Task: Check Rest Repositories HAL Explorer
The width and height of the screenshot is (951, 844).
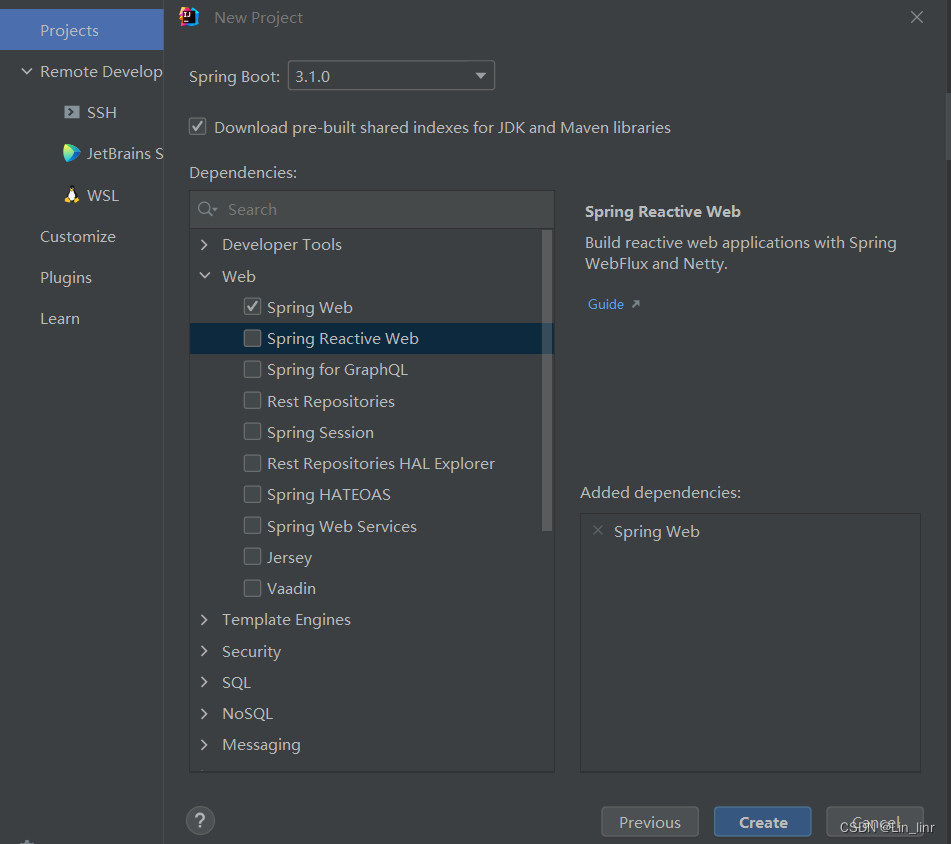Action: 252,463
